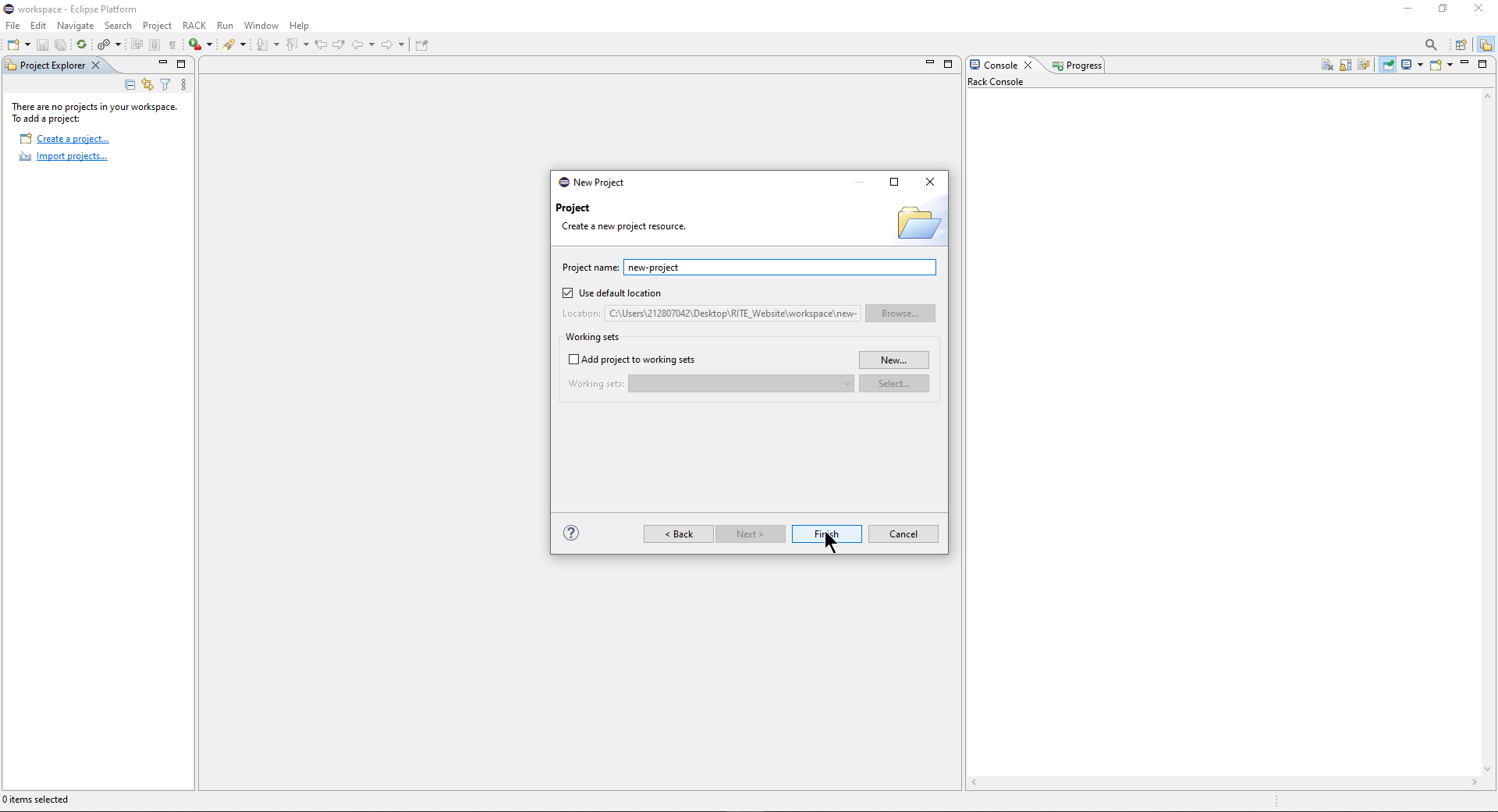Click the Save All toolbar icon
Viewport: 1498px width, 812px height.
tap(60, 44)
